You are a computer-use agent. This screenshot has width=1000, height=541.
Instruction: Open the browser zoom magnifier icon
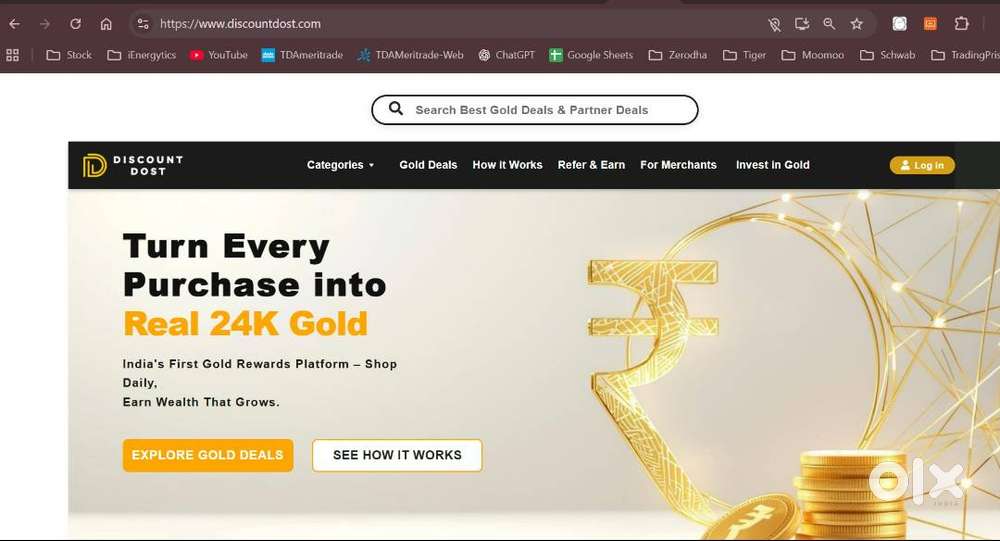pos(829,24)
